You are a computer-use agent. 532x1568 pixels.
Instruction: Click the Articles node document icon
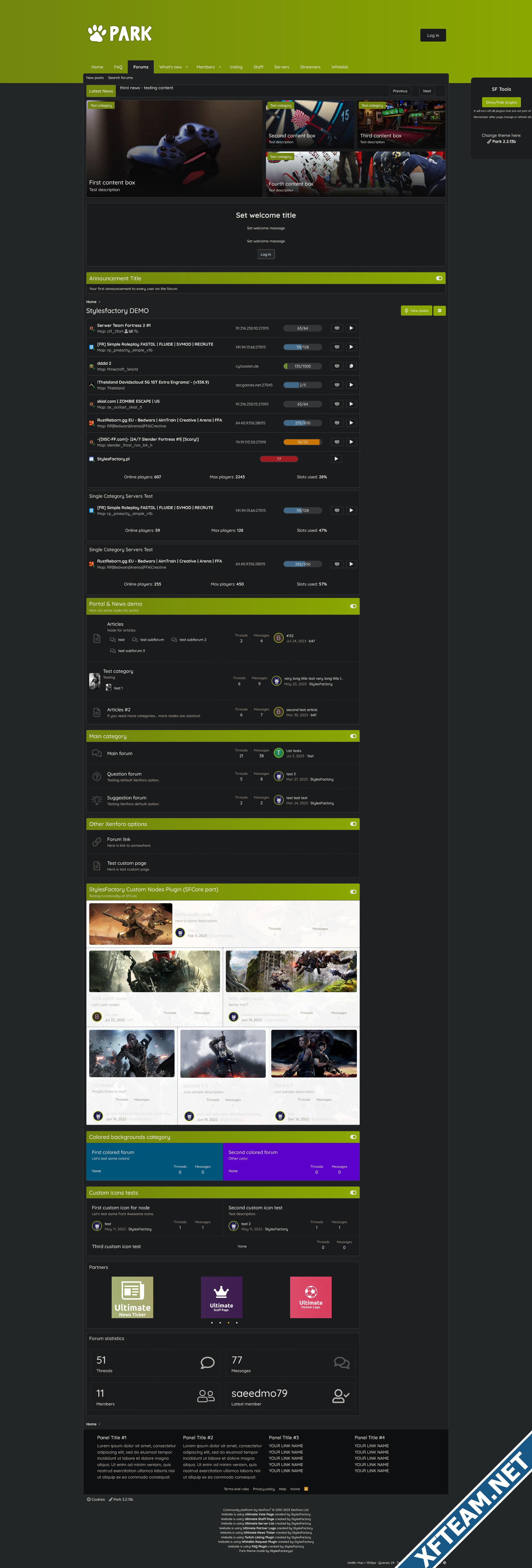(97, 638)
